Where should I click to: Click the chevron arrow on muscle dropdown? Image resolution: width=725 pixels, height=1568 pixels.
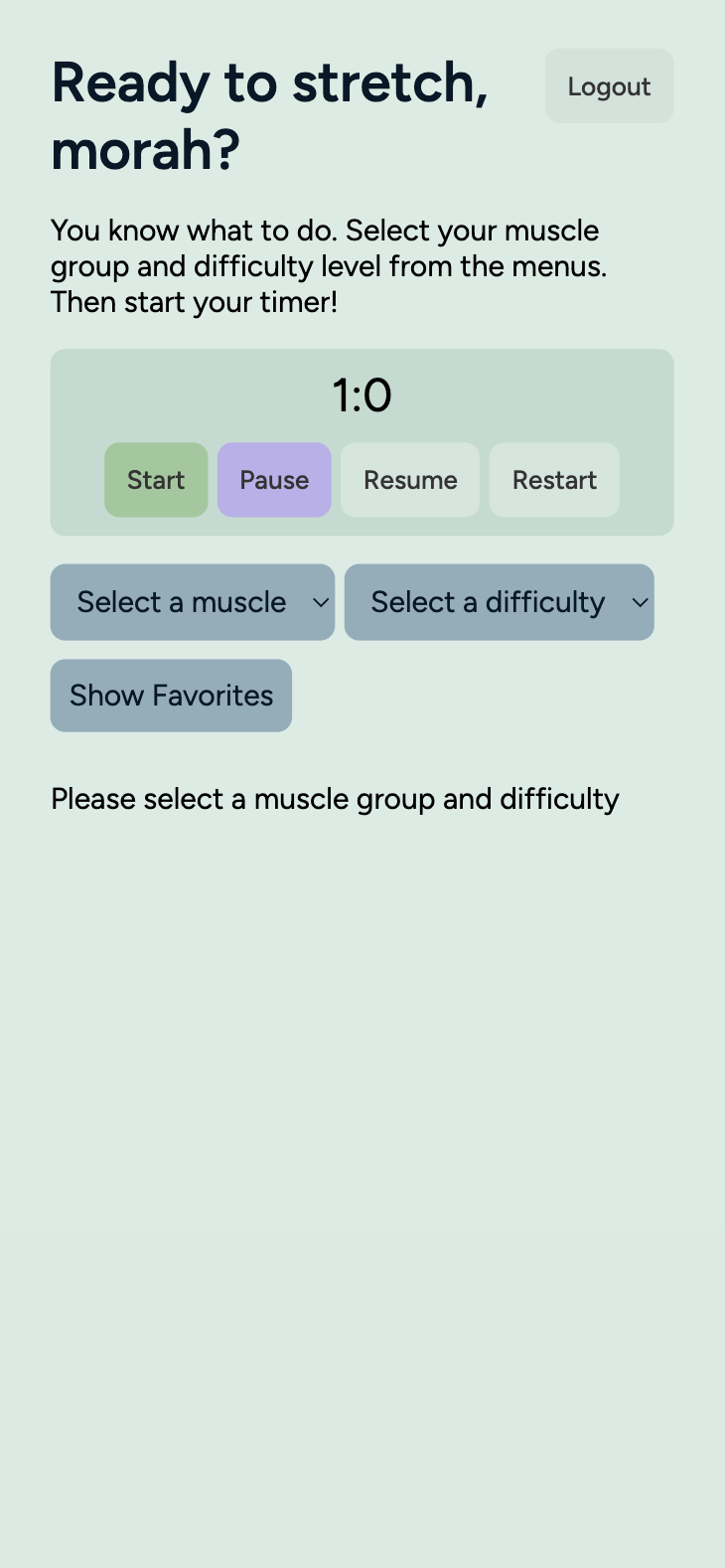[x=321, y=602]
